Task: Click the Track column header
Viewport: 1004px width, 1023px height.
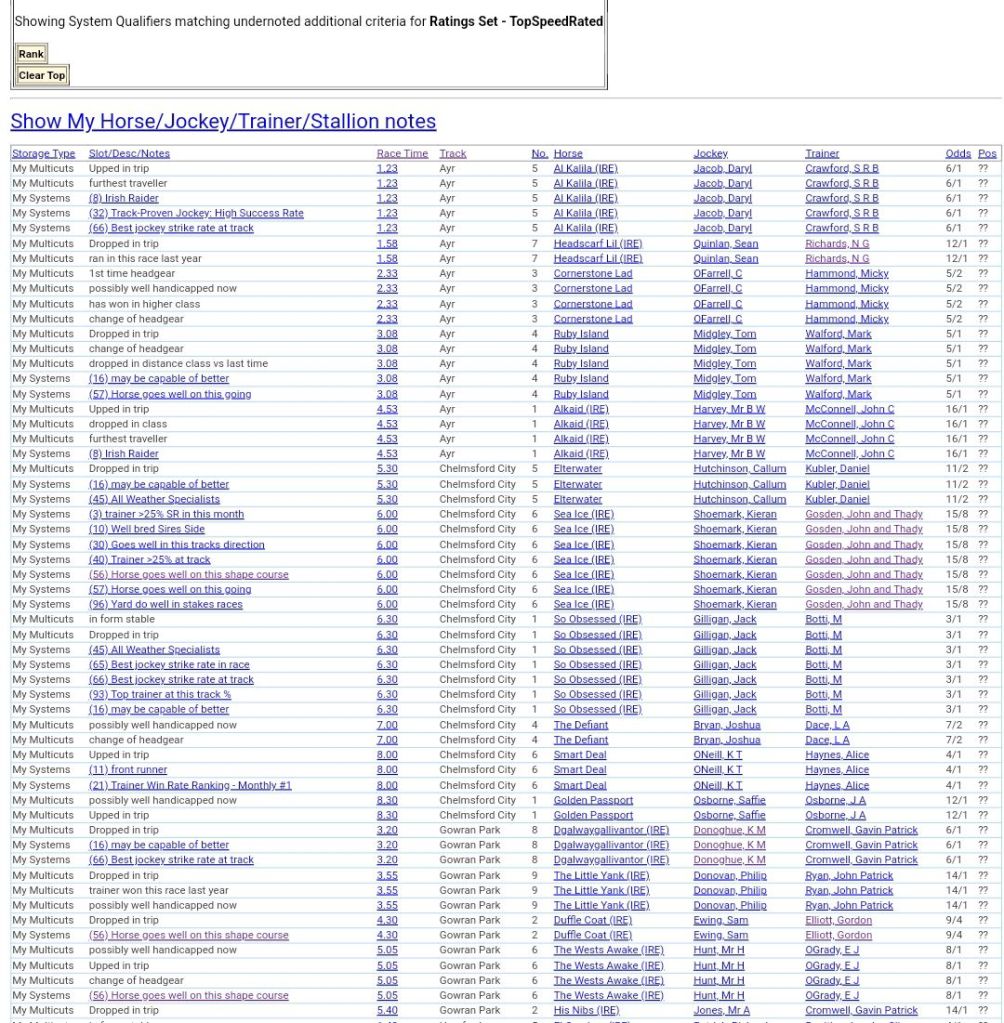Action: tap(452, 153)
